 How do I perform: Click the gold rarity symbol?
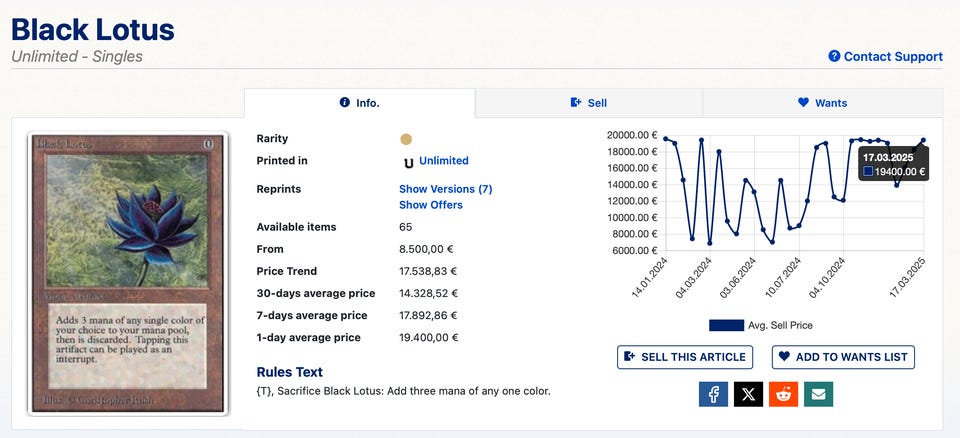tap(406, 139)
